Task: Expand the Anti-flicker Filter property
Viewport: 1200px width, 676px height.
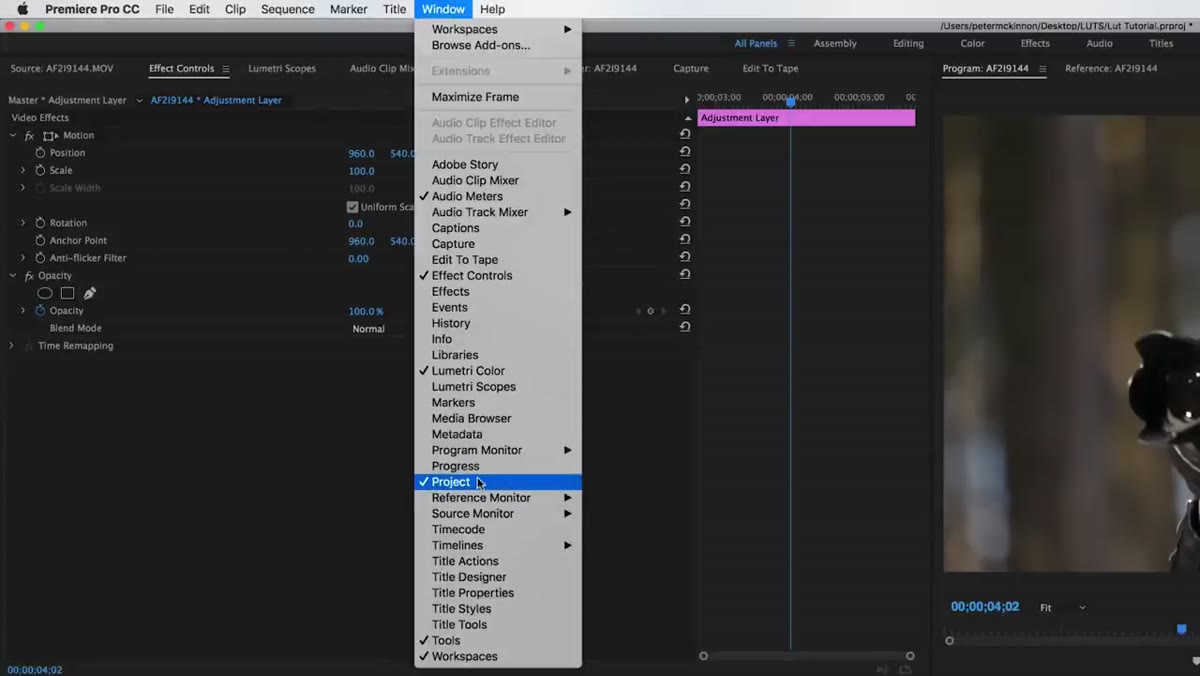Action: [x=23, y=258]
